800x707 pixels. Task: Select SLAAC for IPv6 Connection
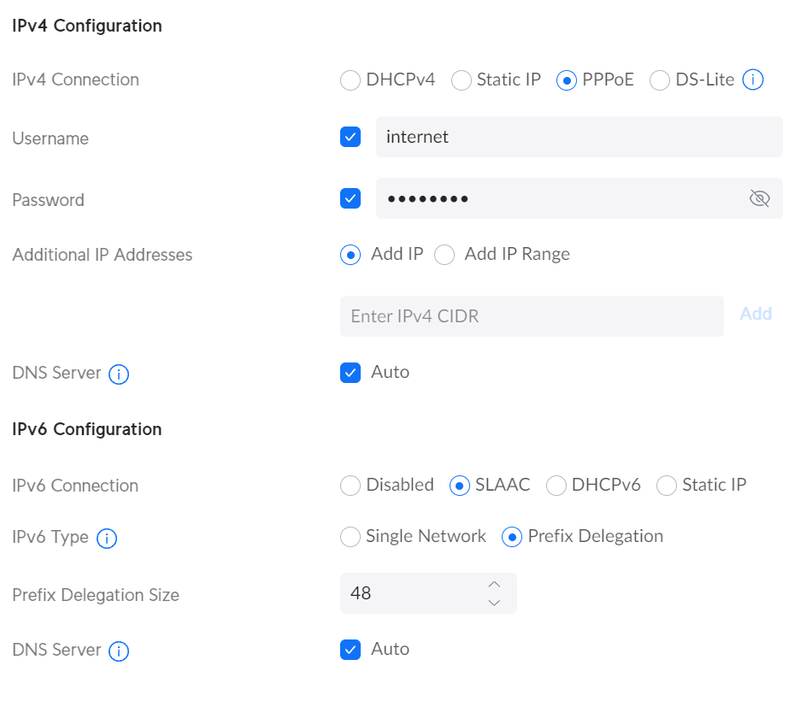click(x=459, y=485)
